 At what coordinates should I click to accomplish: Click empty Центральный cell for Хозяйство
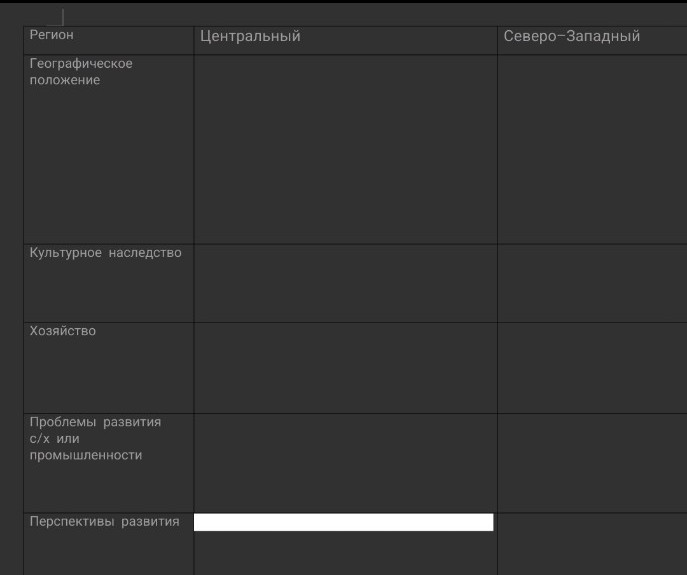[345, 368]
